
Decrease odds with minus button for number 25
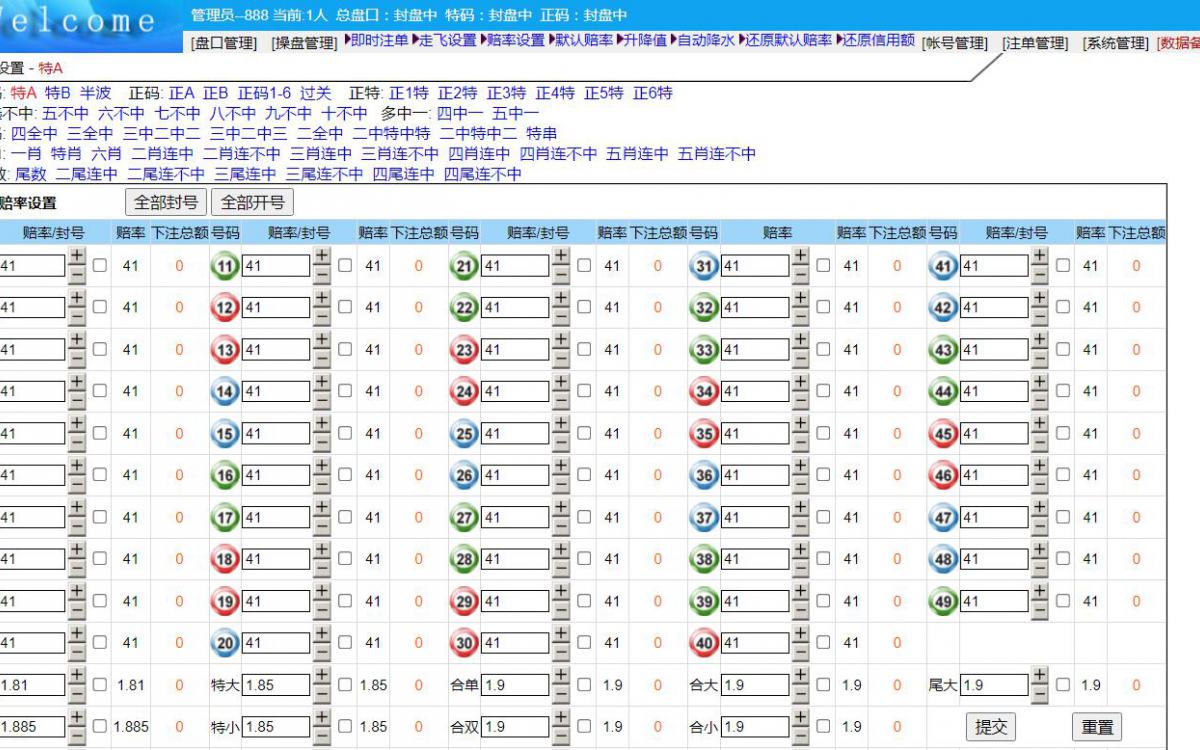pos(561,444)
